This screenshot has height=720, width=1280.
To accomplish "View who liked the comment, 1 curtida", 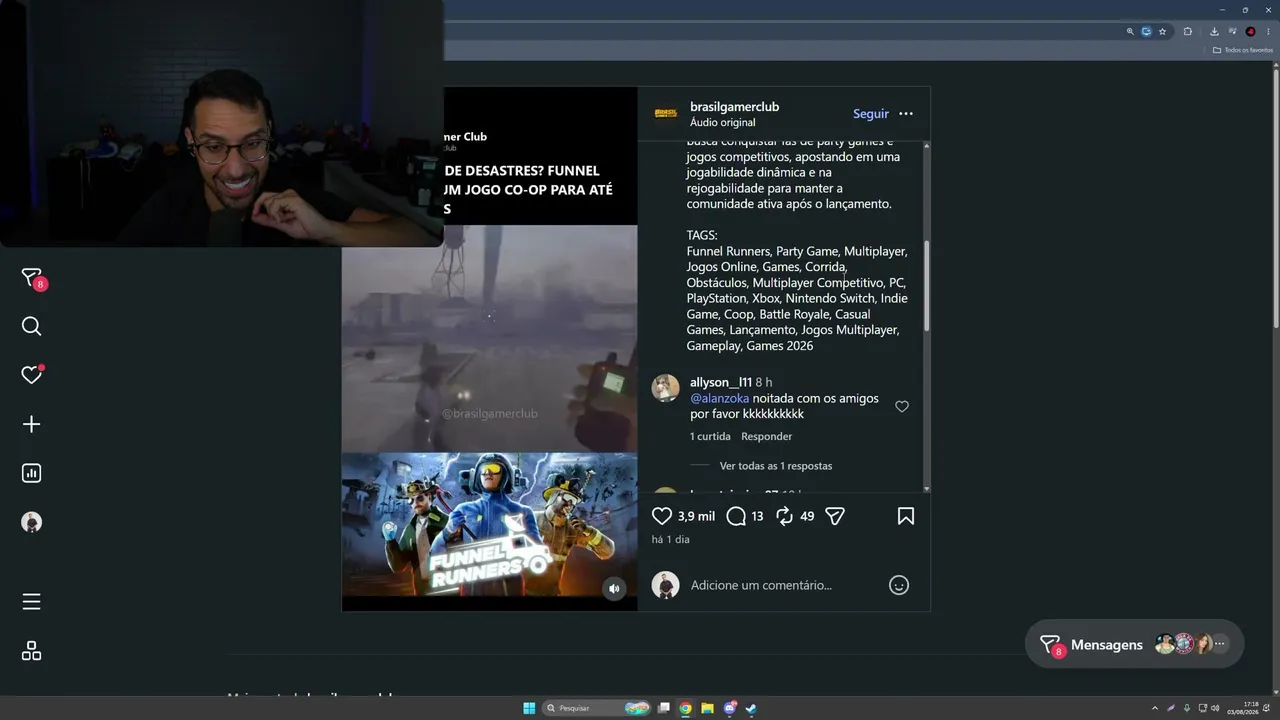I will [x=710, y=436].
